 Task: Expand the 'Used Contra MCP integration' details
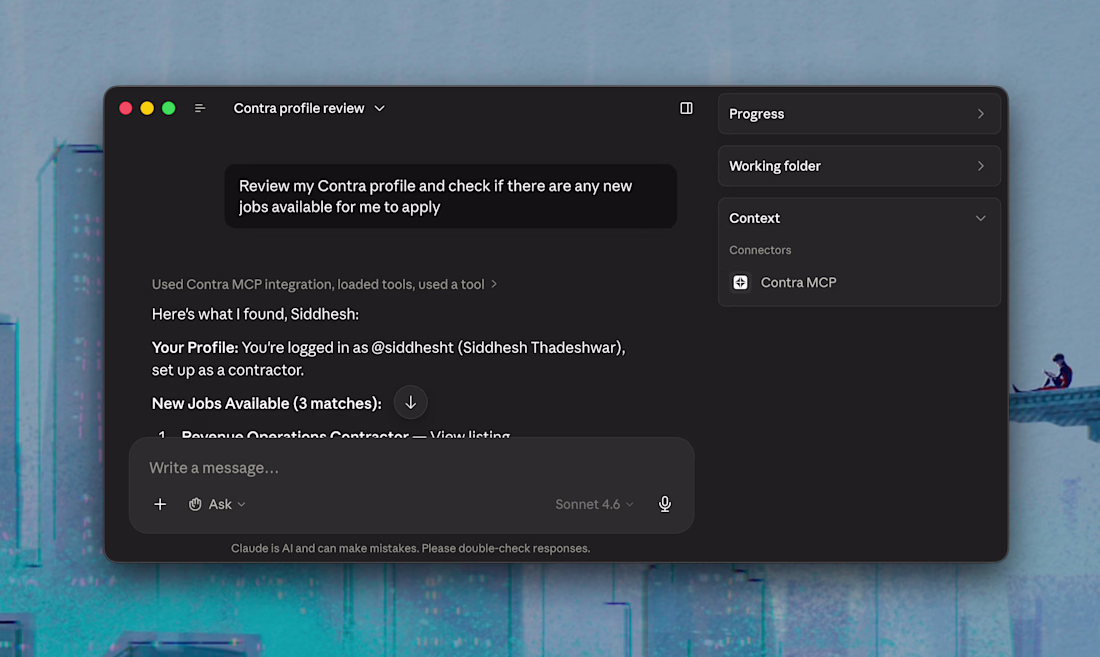click(x=324, y=284)
